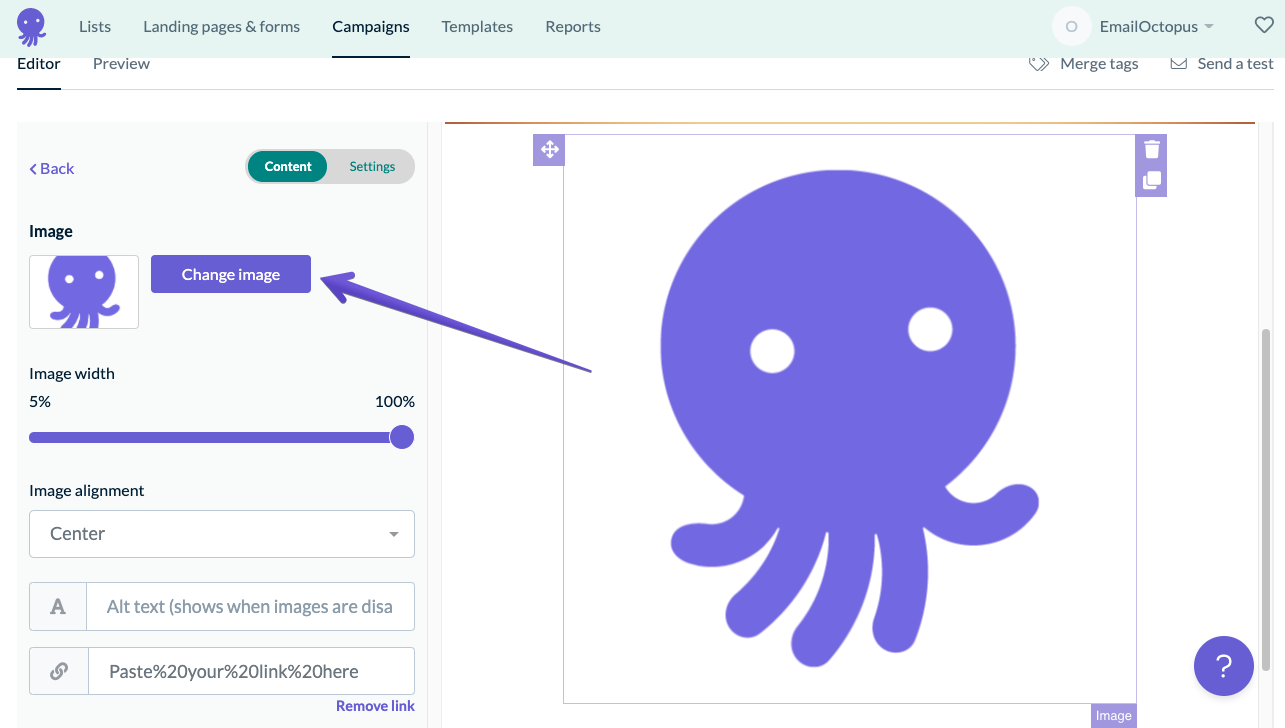Screen dimensions: 1285x728
Task: Open the Campaigns section
Action: click(371, 27)
